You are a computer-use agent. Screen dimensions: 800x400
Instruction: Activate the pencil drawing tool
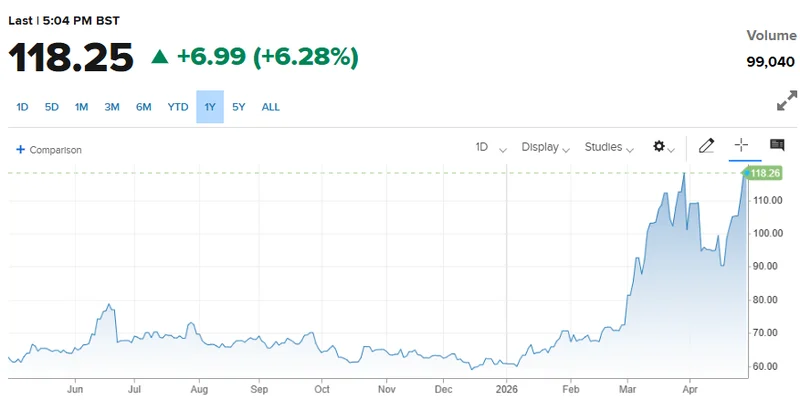706,146
